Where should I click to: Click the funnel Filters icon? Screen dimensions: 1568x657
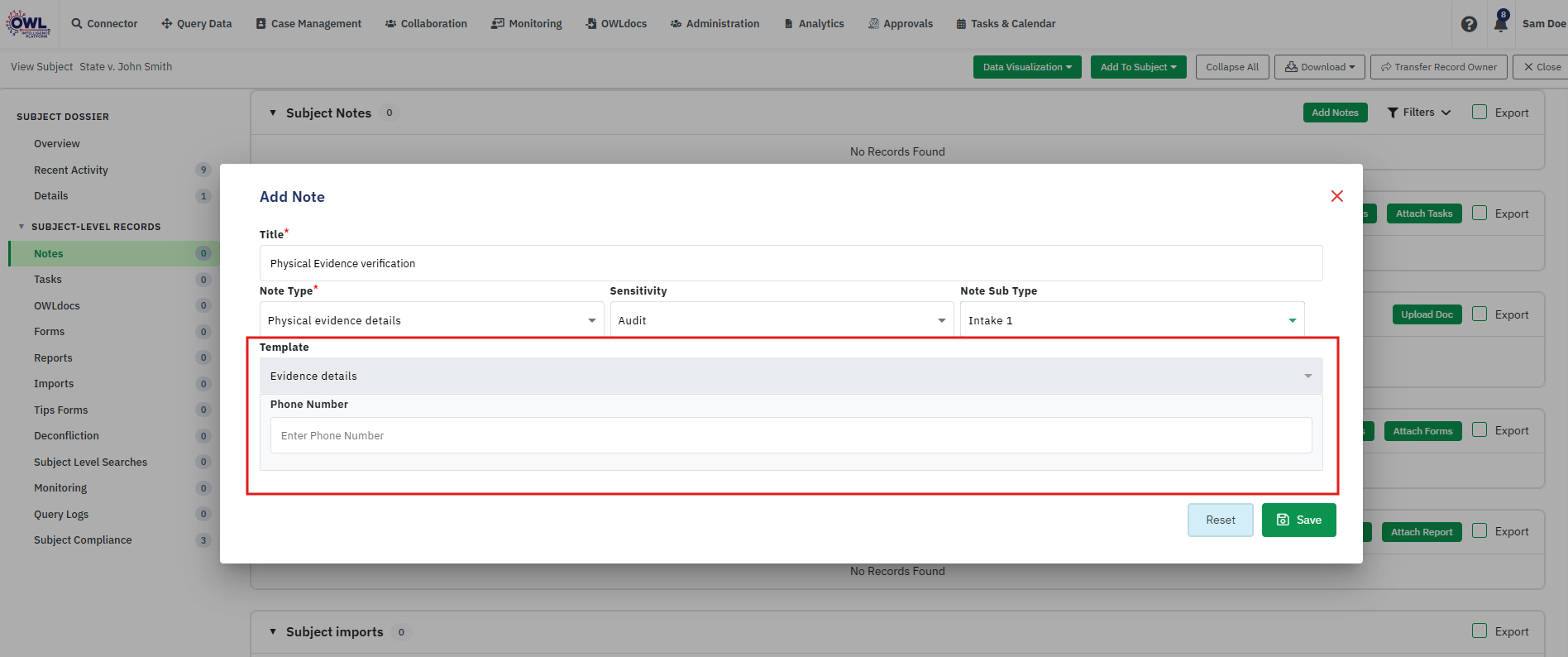coord(1393,113)
